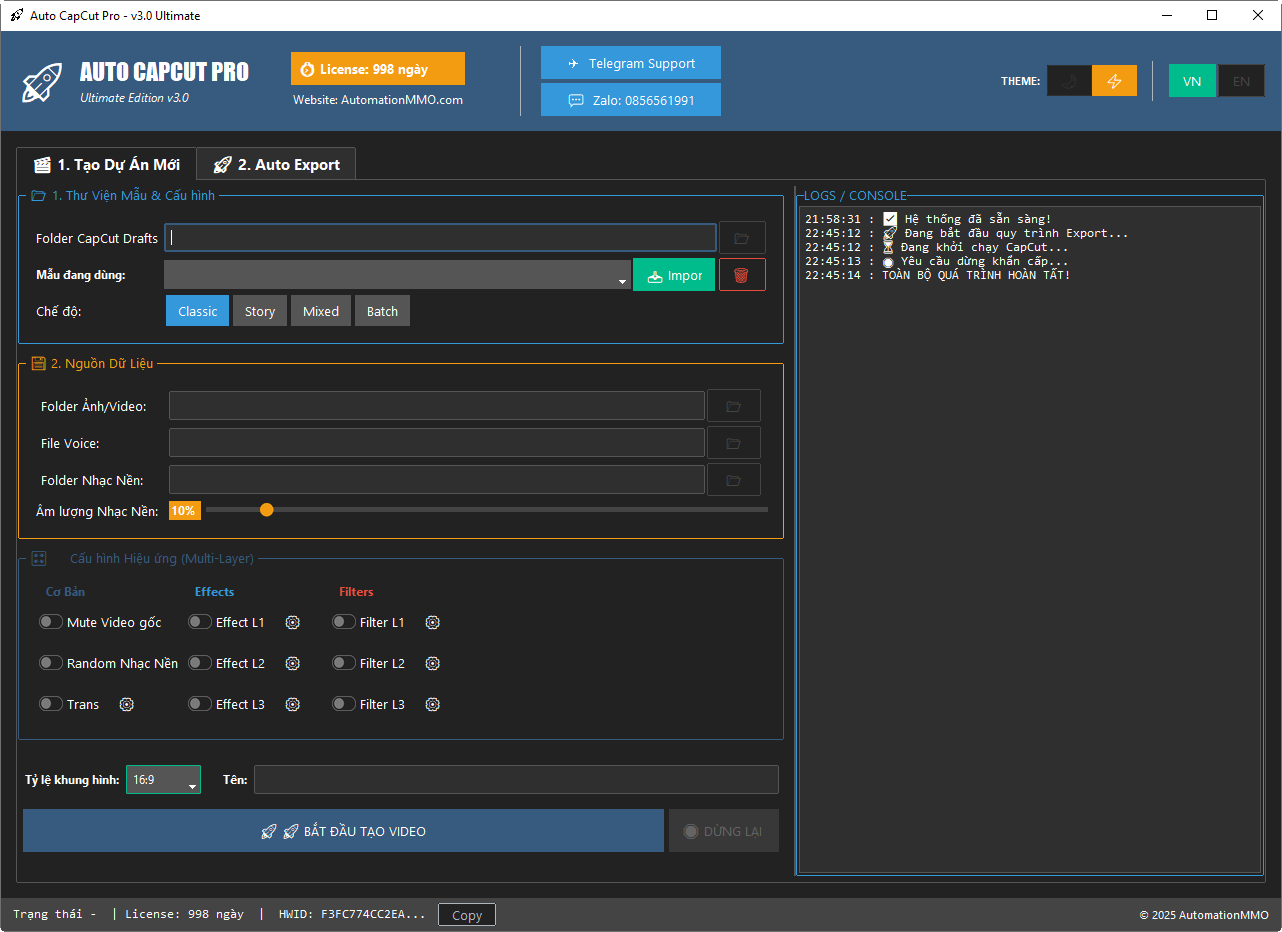Click log line 'Yêu cầu dừng khẩn cấp...'
The height and width of the screenshot is (932, 1282).
pyautogui.click(x=984, y=261)
